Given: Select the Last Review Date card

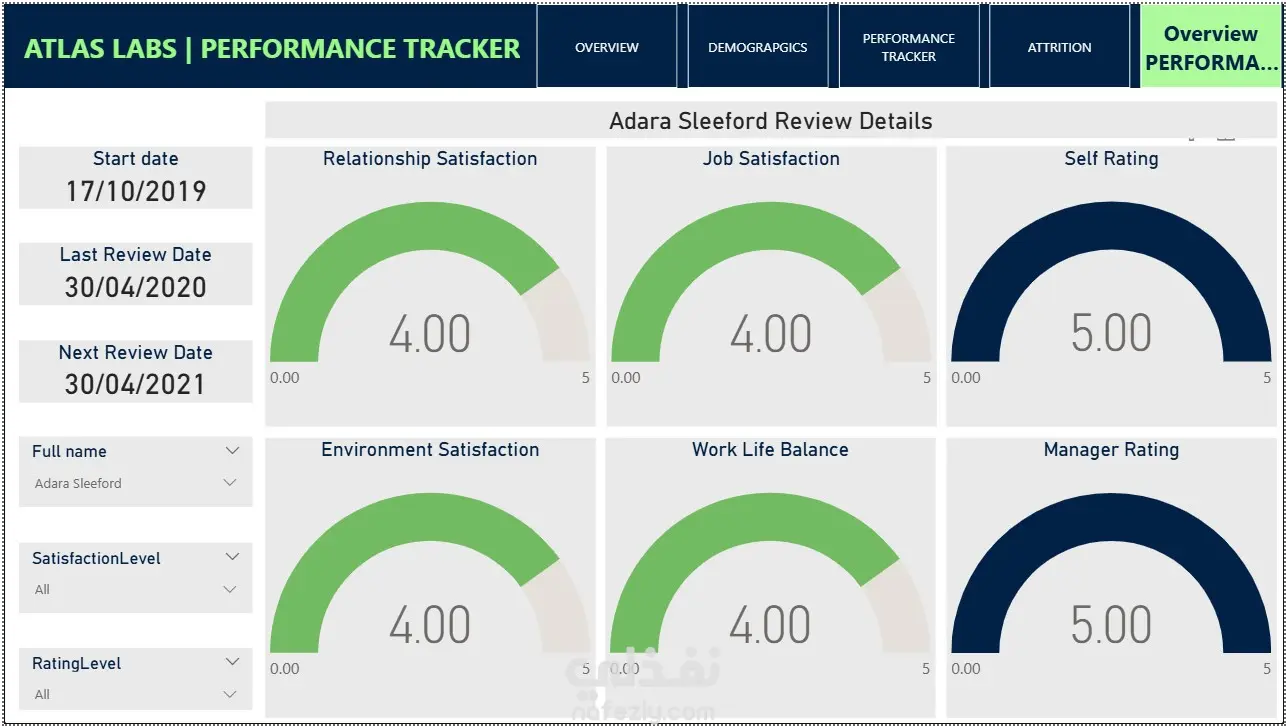Looking at the screenshot, I should (x=136, y=273).
